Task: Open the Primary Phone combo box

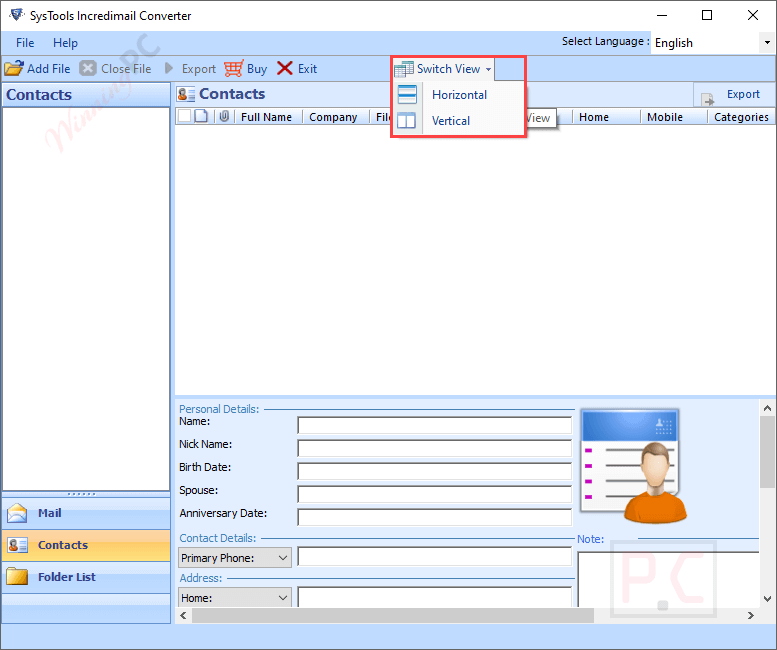Action: tap(234, 558)
